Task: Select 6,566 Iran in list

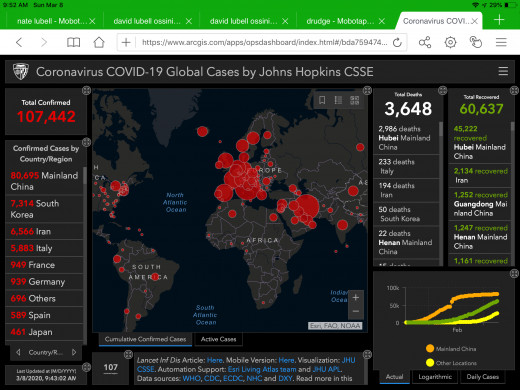Action: [44, 231]
